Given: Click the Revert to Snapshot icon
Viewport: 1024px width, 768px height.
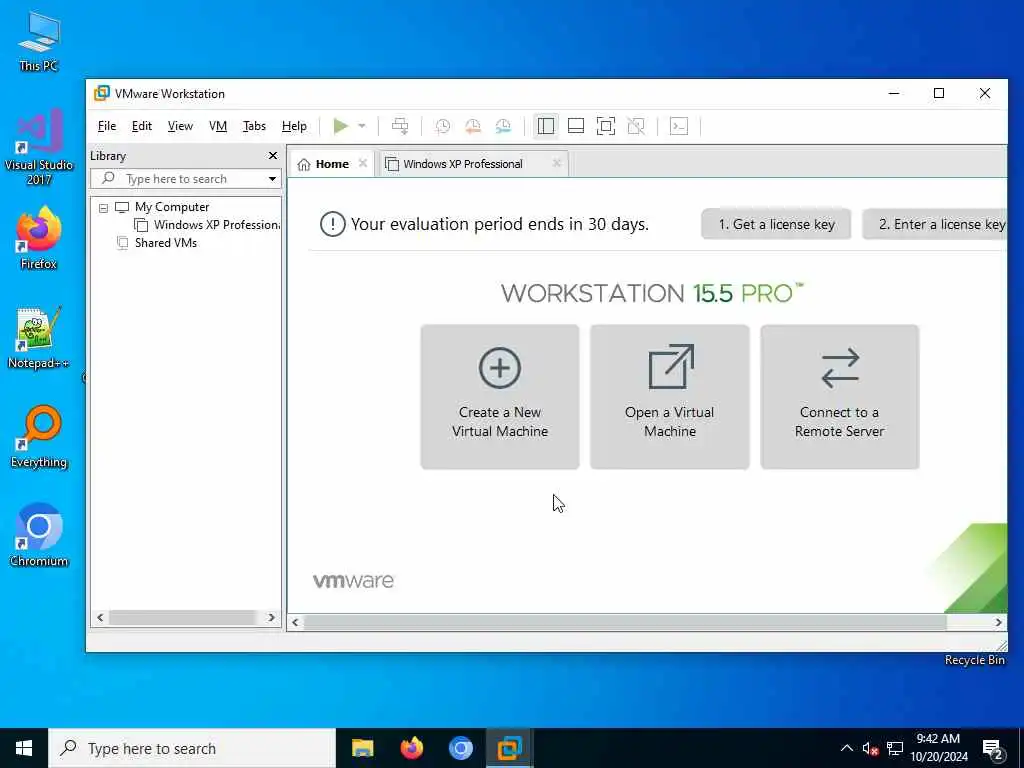Looking at the screenshot, I should [473, 126].
